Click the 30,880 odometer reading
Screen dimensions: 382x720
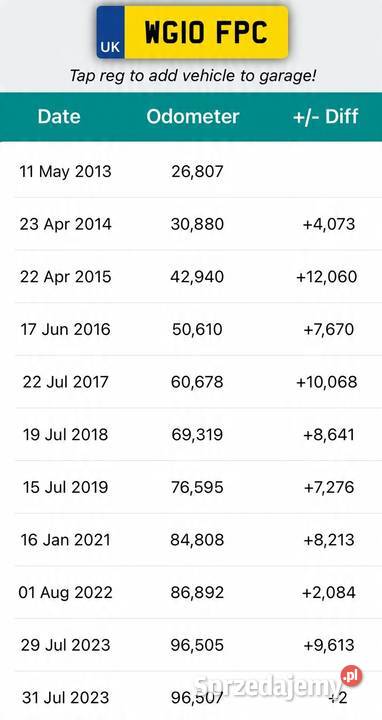click(x=197, y=224)
